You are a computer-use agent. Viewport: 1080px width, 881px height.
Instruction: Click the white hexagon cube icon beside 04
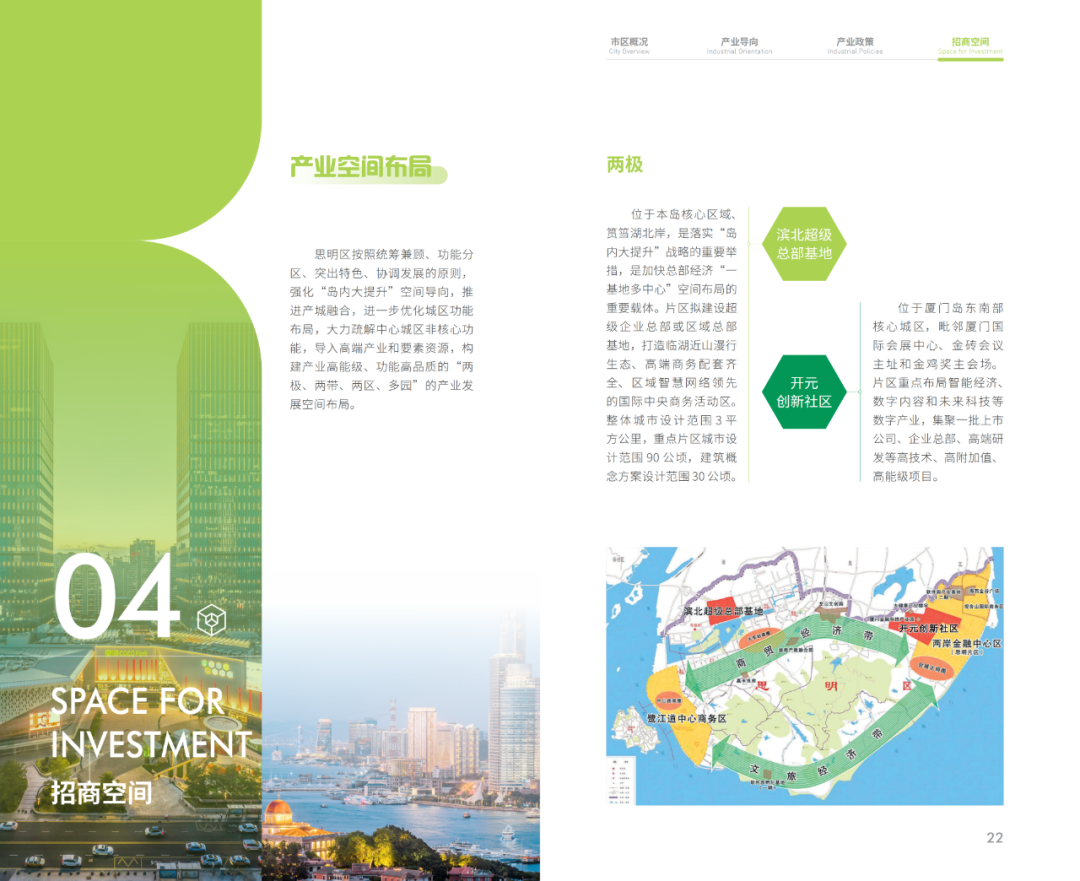click(210, 620)
